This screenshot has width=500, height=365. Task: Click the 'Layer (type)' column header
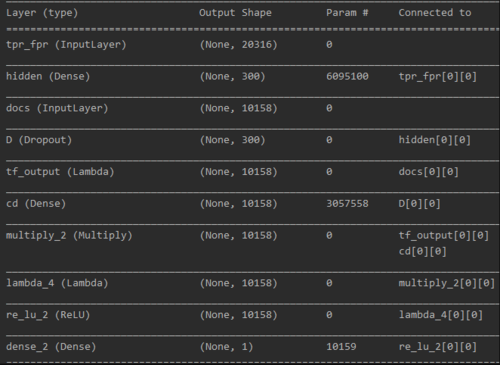(42, 13)
